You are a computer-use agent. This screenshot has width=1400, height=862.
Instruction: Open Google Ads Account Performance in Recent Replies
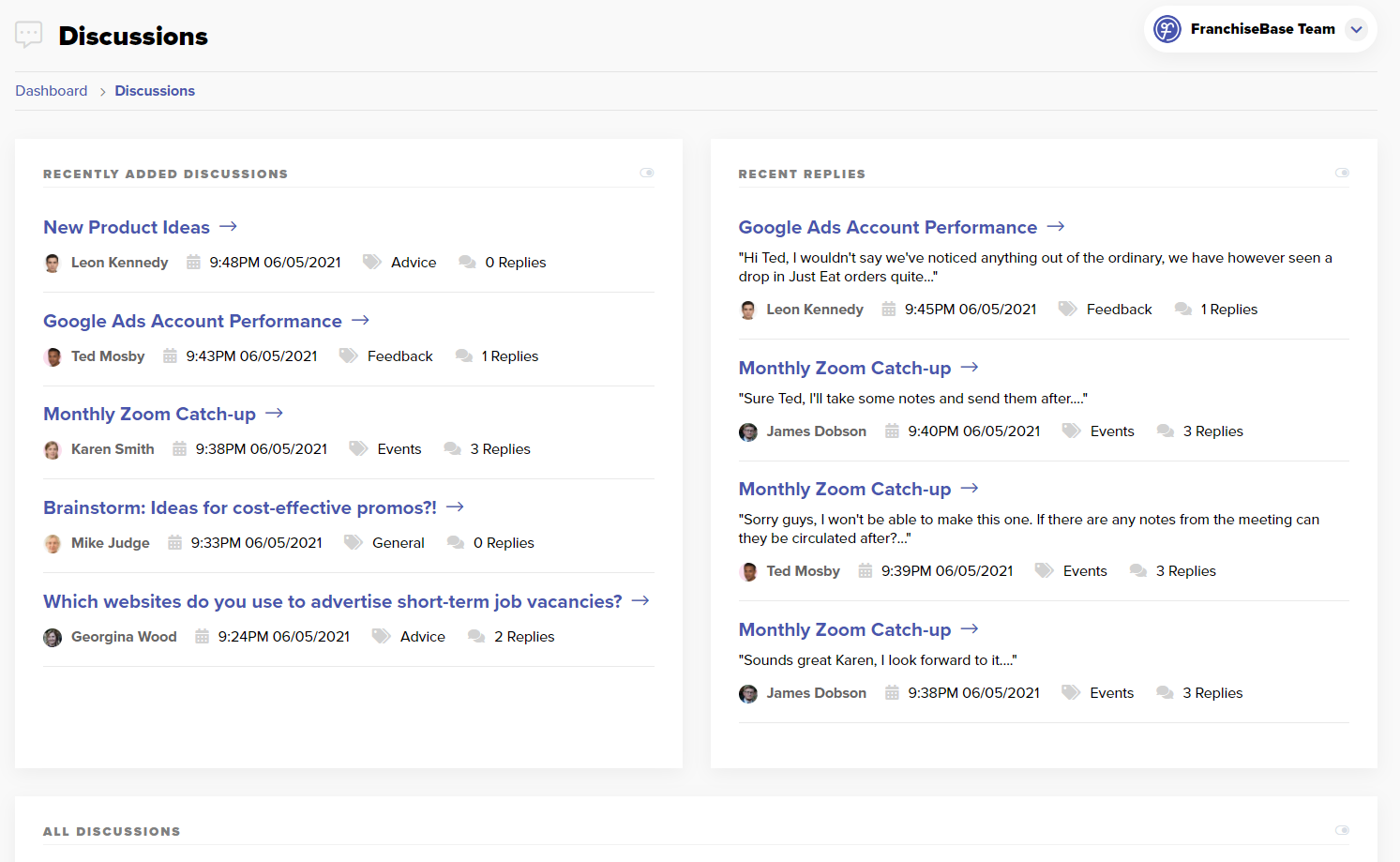[888, 227]
